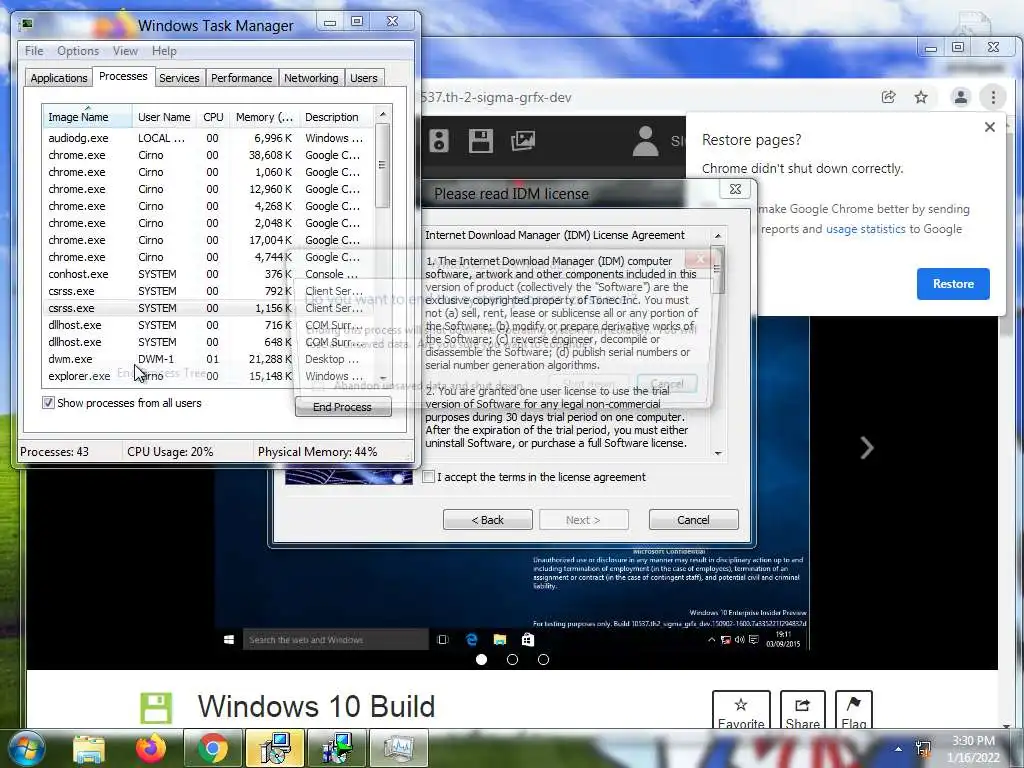Switch to the Users tab
Viewport: 1024px width, 768px height.
(364, 78)
